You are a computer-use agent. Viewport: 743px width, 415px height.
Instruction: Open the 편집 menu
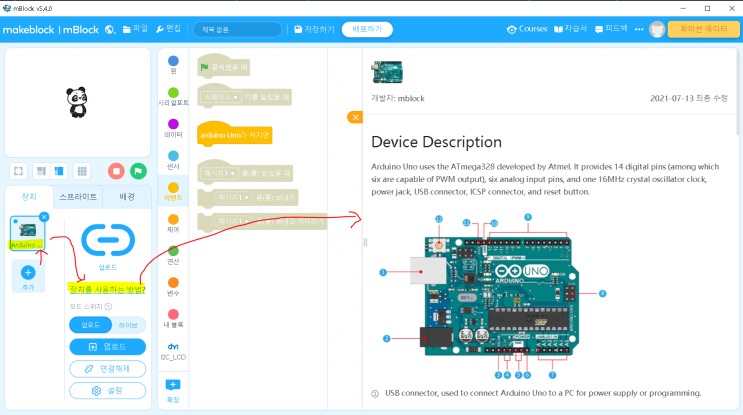pyautogui.click(x=168, y=29)
